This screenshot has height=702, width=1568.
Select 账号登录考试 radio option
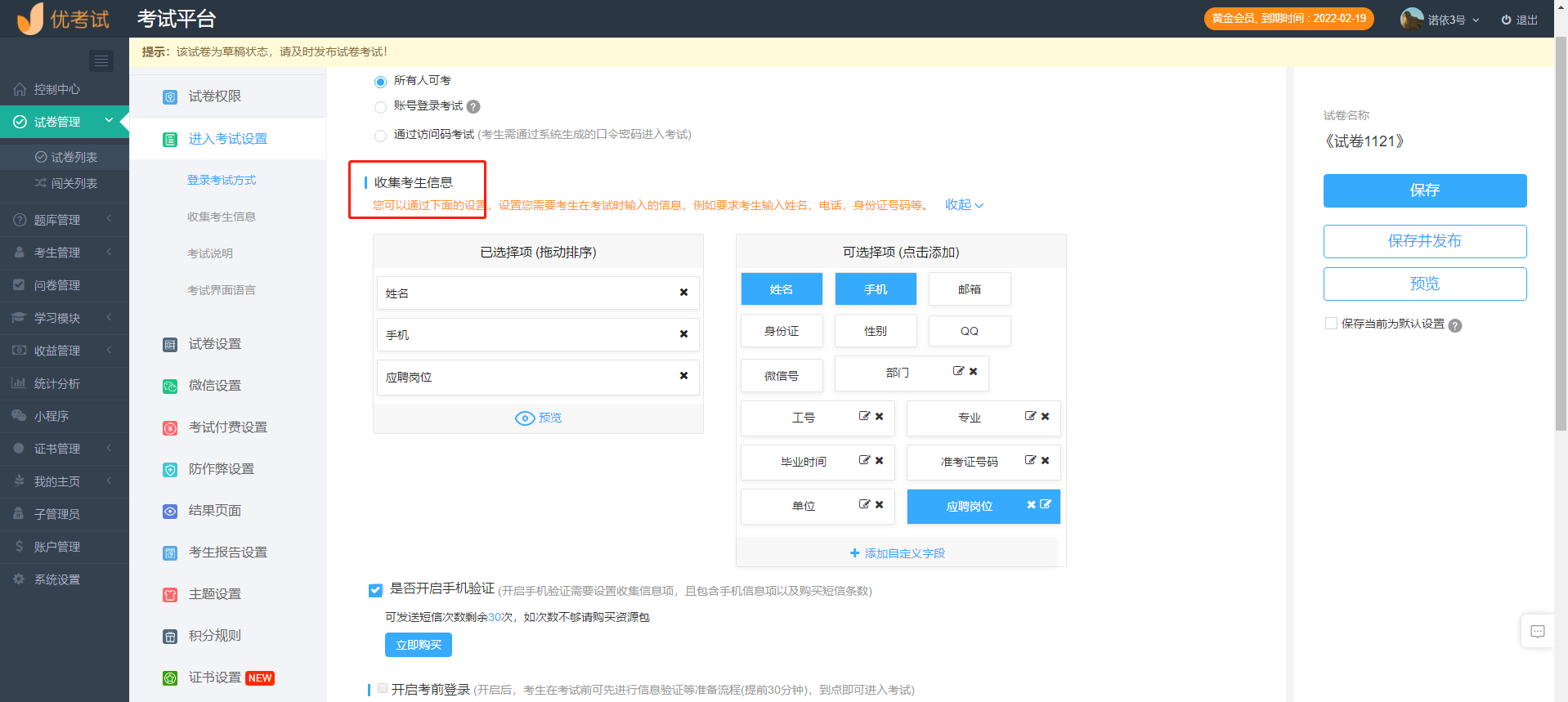(x=380, y=107)
